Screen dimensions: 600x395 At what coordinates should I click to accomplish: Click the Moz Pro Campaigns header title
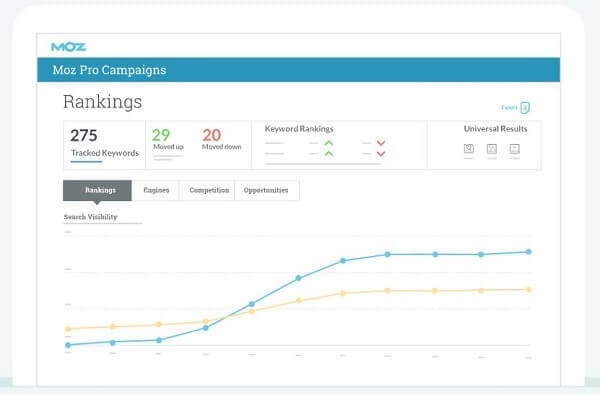click(109, 70)
